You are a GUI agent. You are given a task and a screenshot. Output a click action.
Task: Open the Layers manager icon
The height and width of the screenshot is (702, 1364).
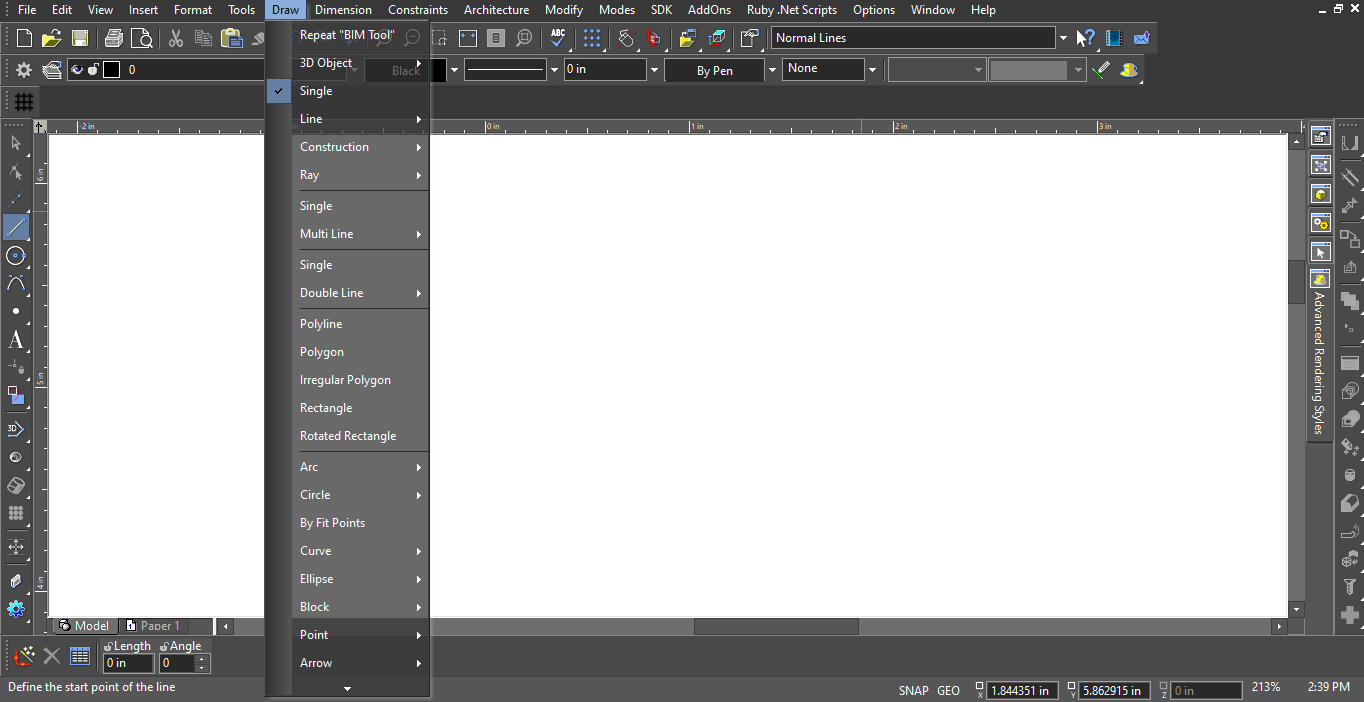coord(52,70)
